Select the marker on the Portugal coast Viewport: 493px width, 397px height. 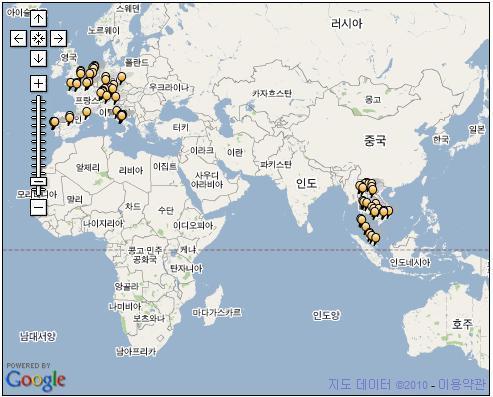(54, 123)
